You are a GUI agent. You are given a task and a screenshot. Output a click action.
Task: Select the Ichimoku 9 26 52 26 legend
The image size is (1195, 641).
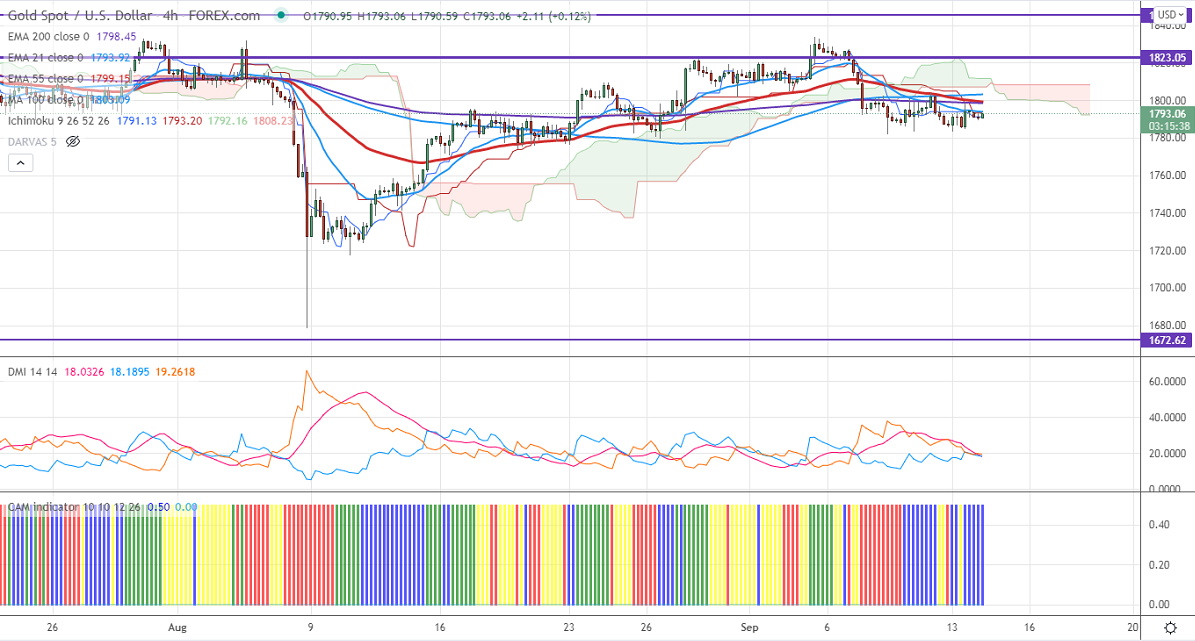59,120
